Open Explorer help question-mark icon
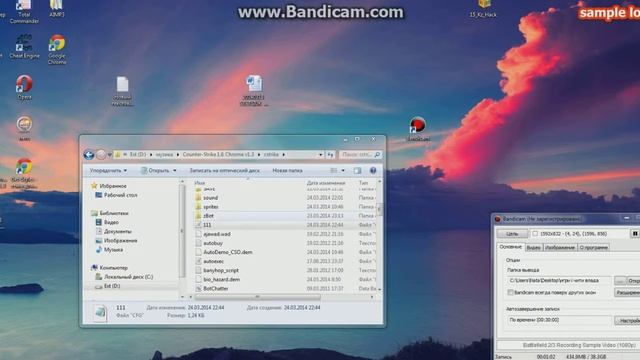 (x=373, y=171)
